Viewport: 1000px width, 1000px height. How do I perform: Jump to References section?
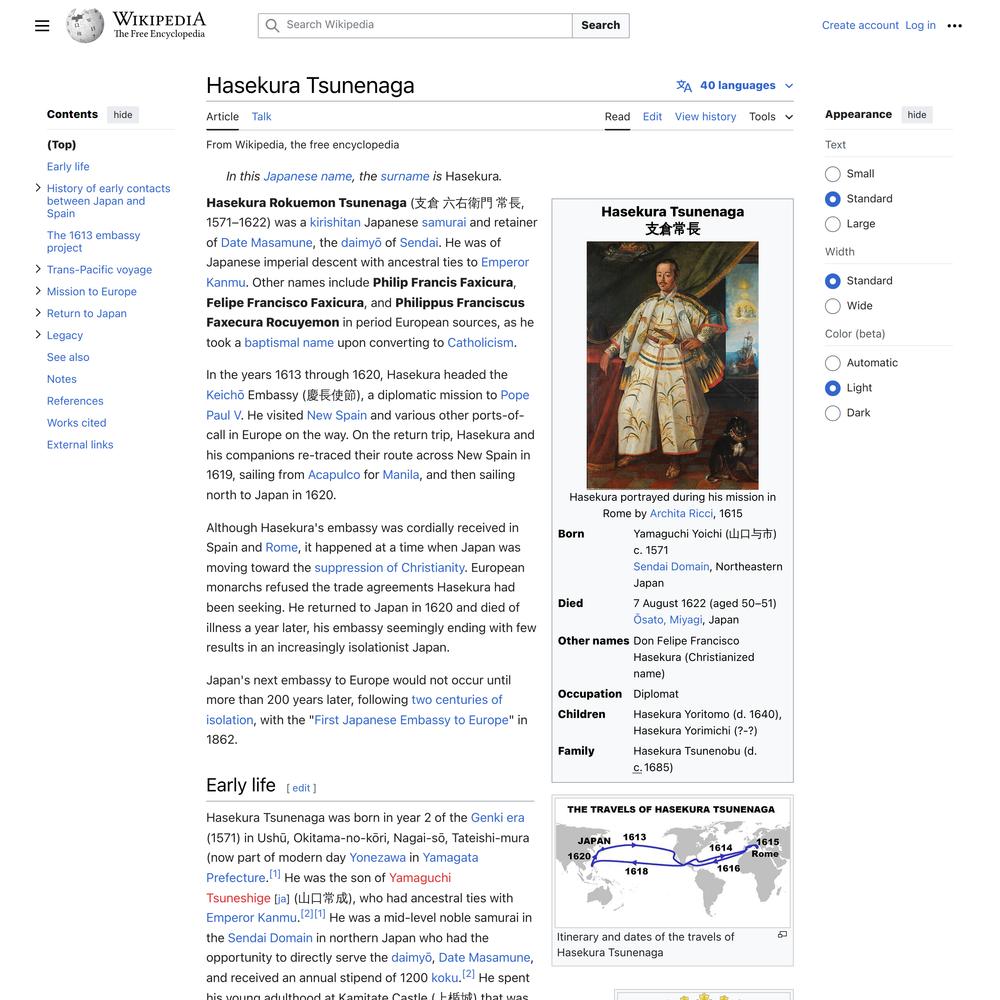click(x=75, y=401)
